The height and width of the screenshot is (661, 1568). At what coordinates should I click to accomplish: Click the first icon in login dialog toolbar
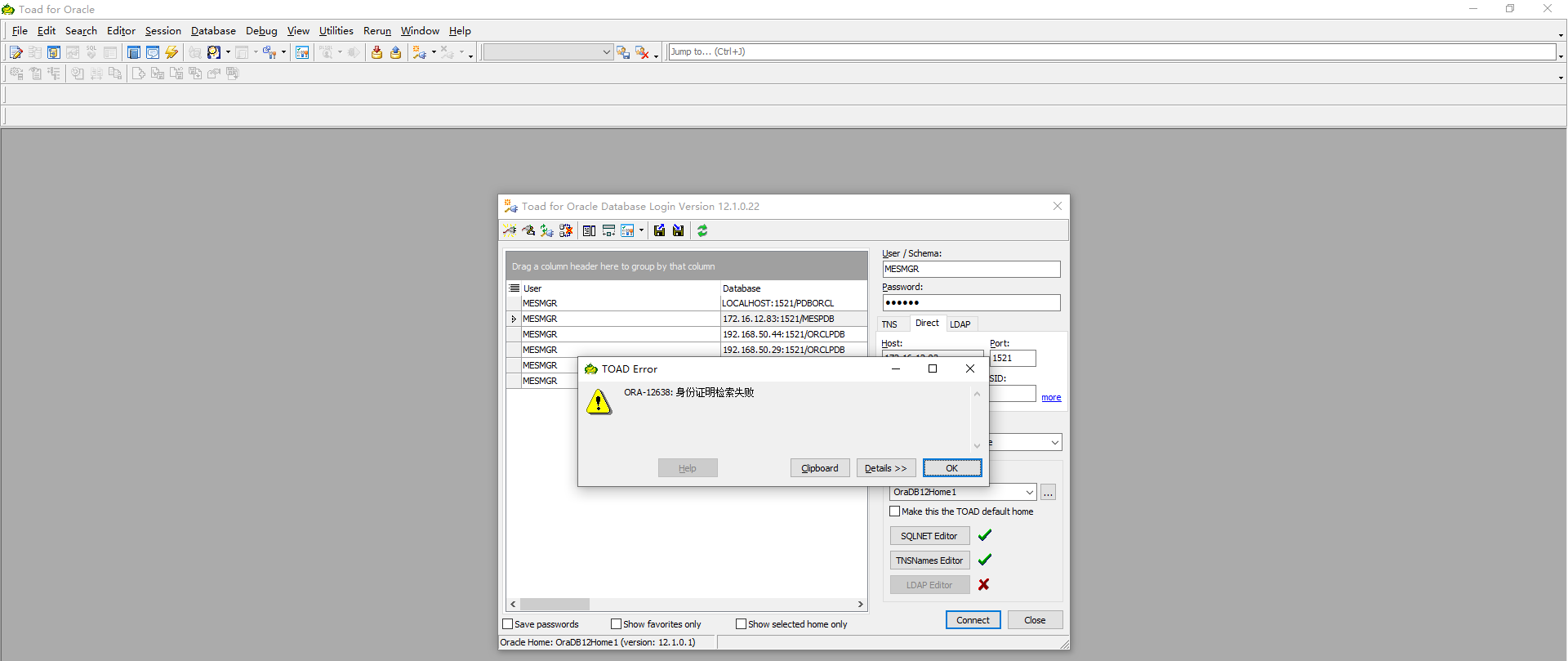(x=510, y=230)
